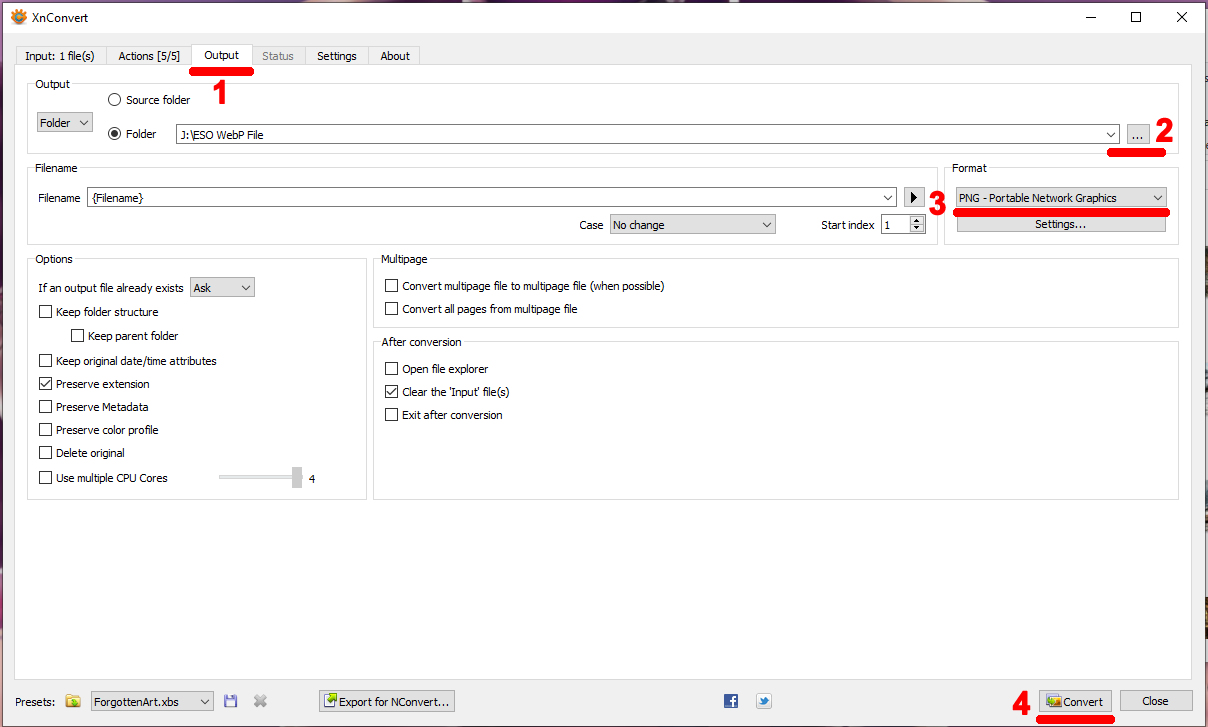
Task: Click the Close button
Action: click(1156, 701)
